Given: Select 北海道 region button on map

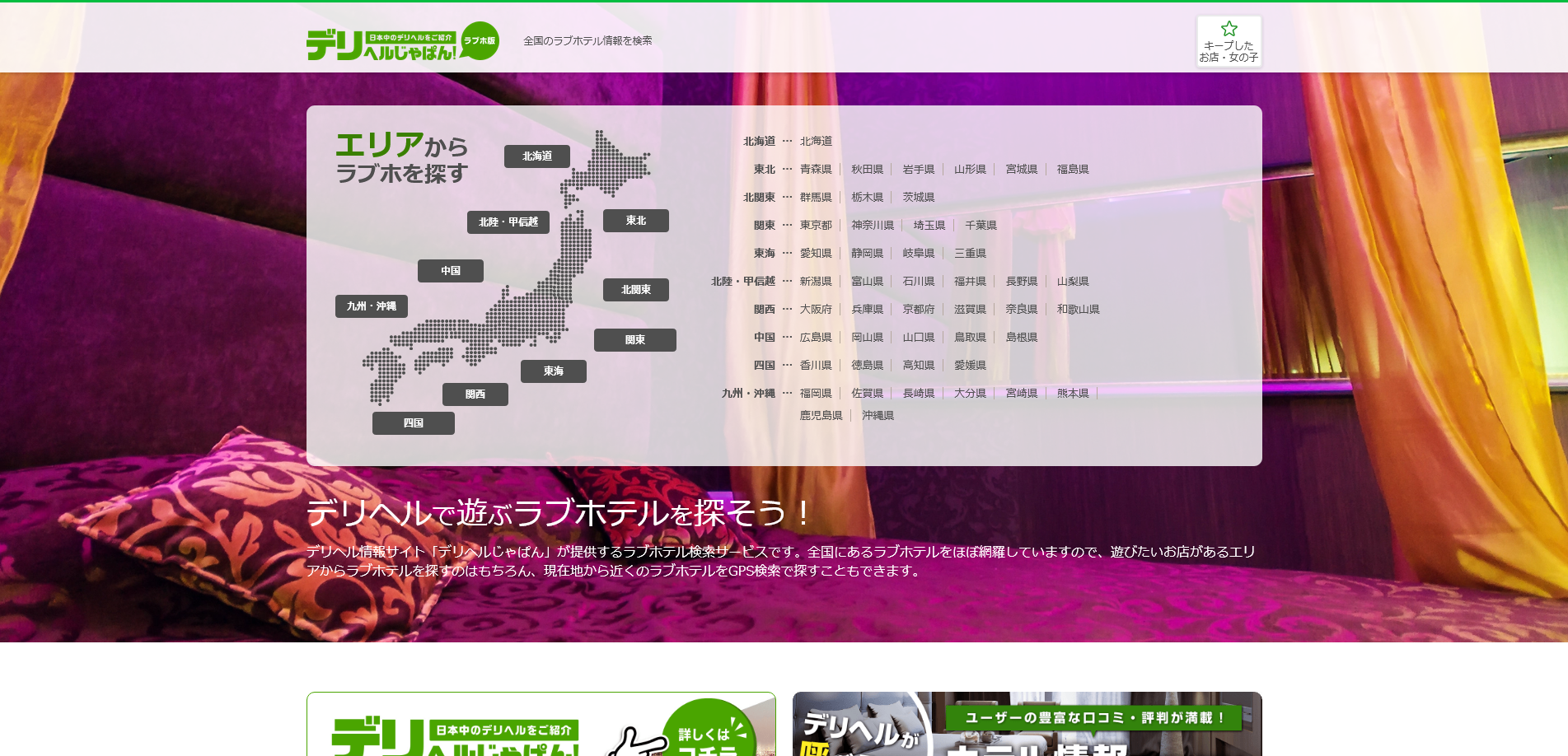Looking at the screenshot, I should (537, 156).
